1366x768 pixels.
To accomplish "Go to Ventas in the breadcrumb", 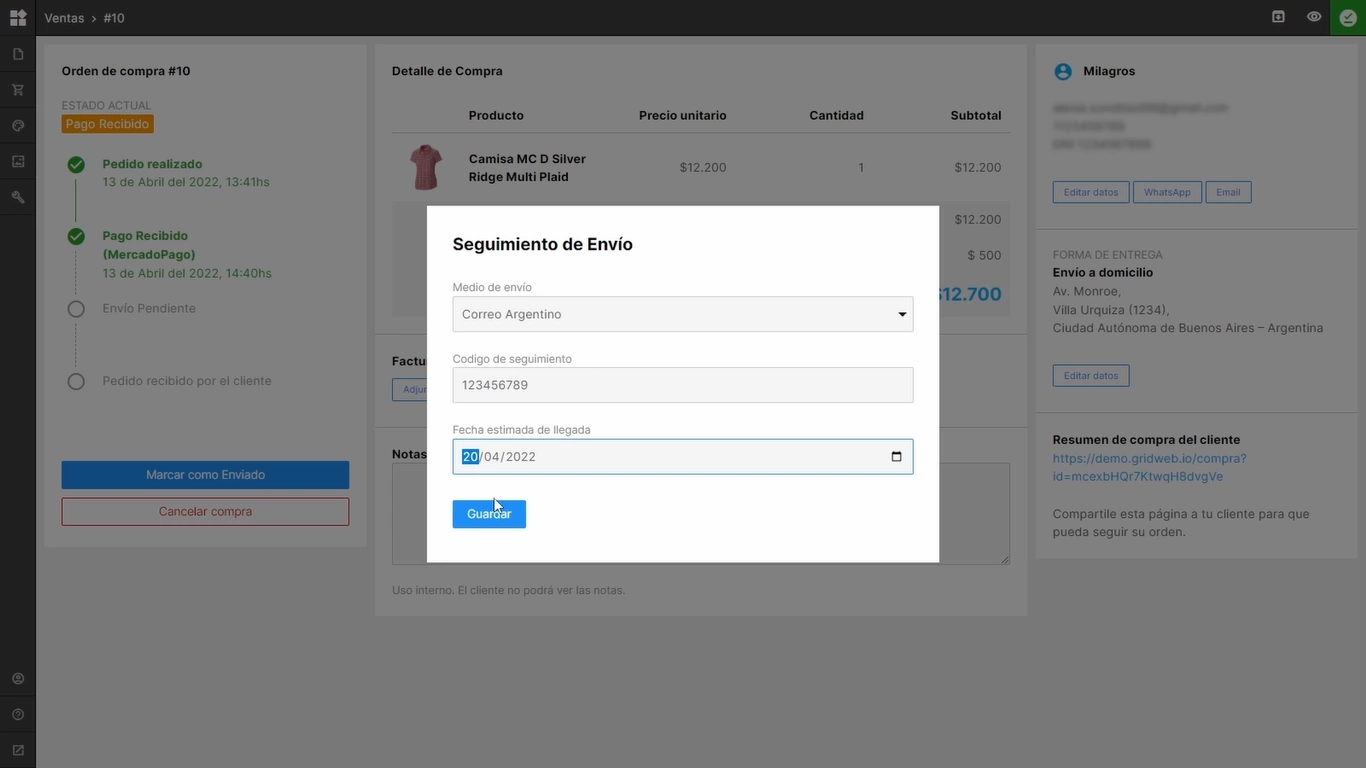I will [x=64, y=18].
